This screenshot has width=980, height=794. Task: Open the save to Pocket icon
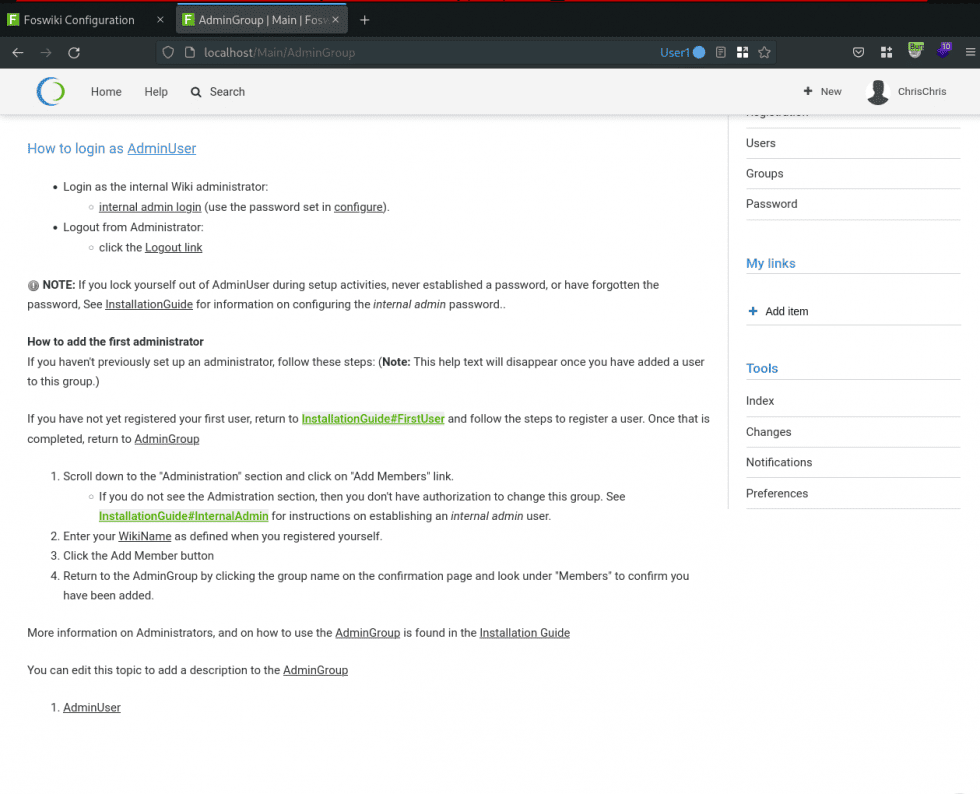click(858, 52)
